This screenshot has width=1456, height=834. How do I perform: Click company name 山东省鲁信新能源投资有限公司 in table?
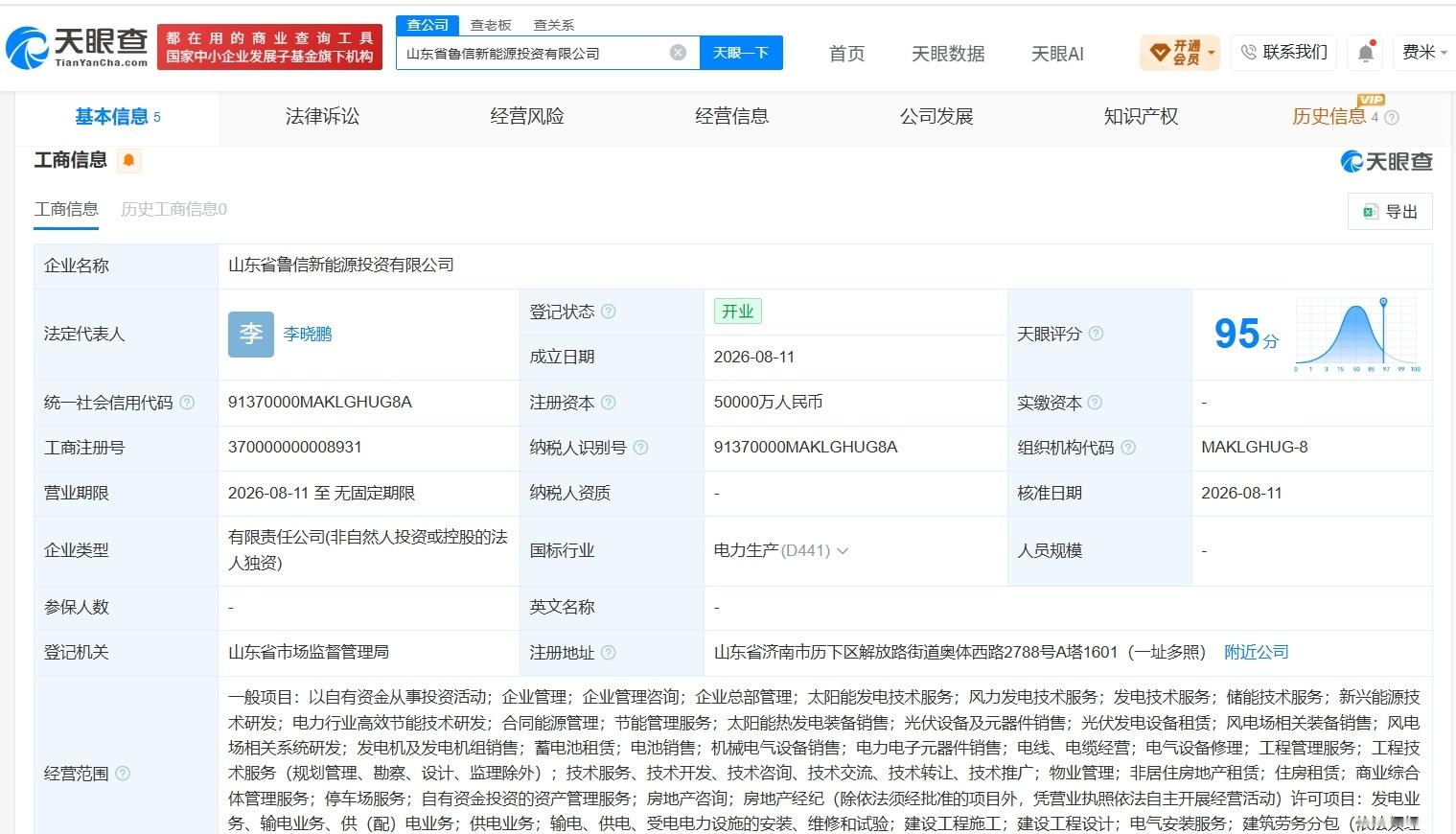(341, 265)
